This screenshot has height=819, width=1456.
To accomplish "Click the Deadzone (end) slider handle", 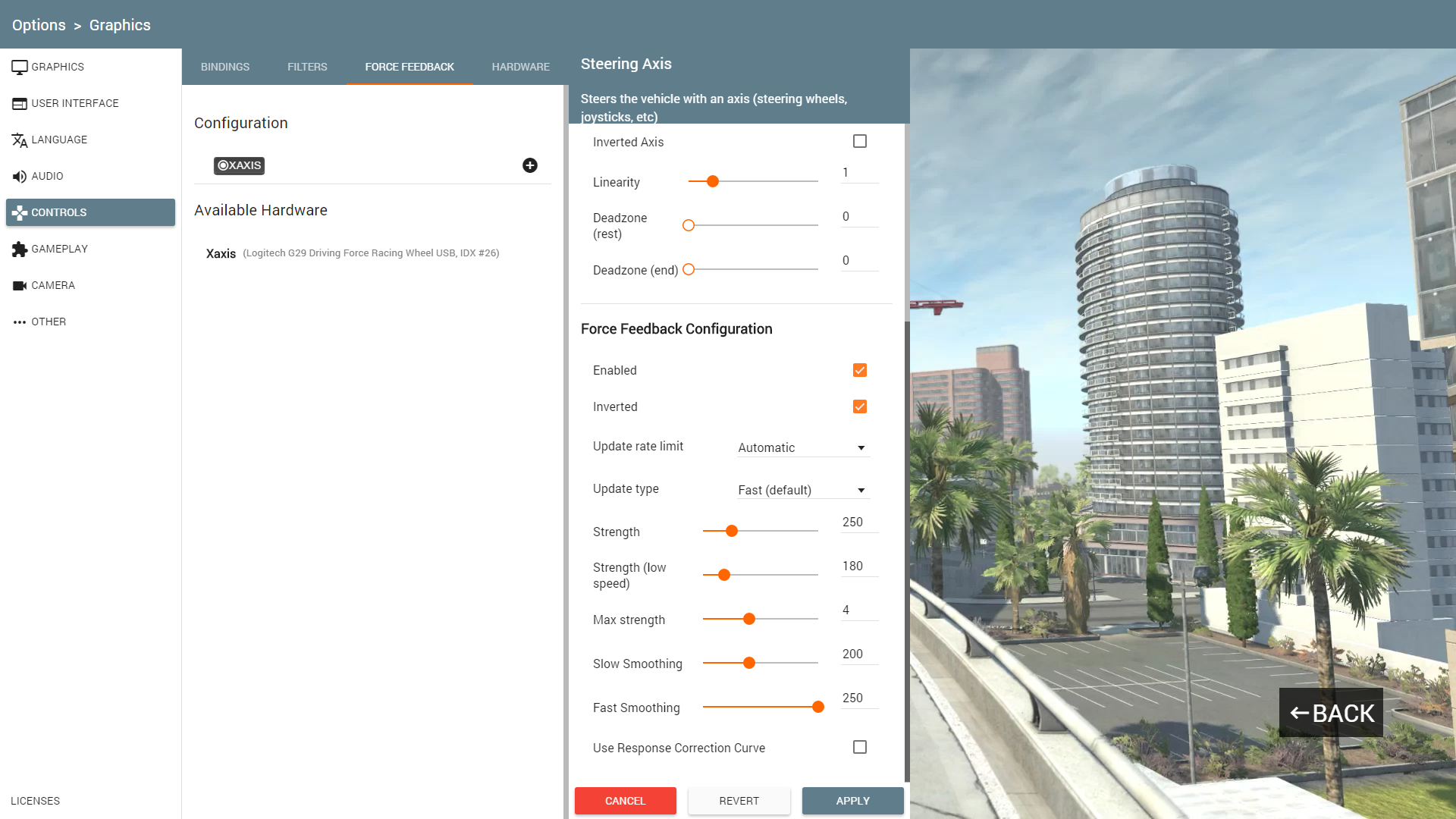I will point(689,269).
